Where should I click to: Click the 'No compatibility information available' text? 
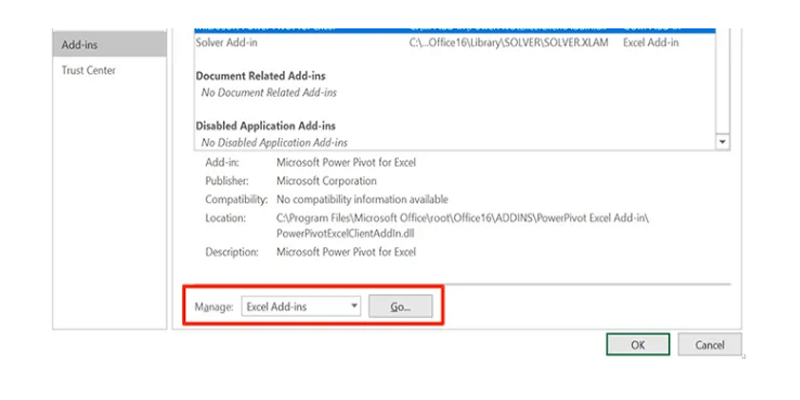(x=361, y=199)
